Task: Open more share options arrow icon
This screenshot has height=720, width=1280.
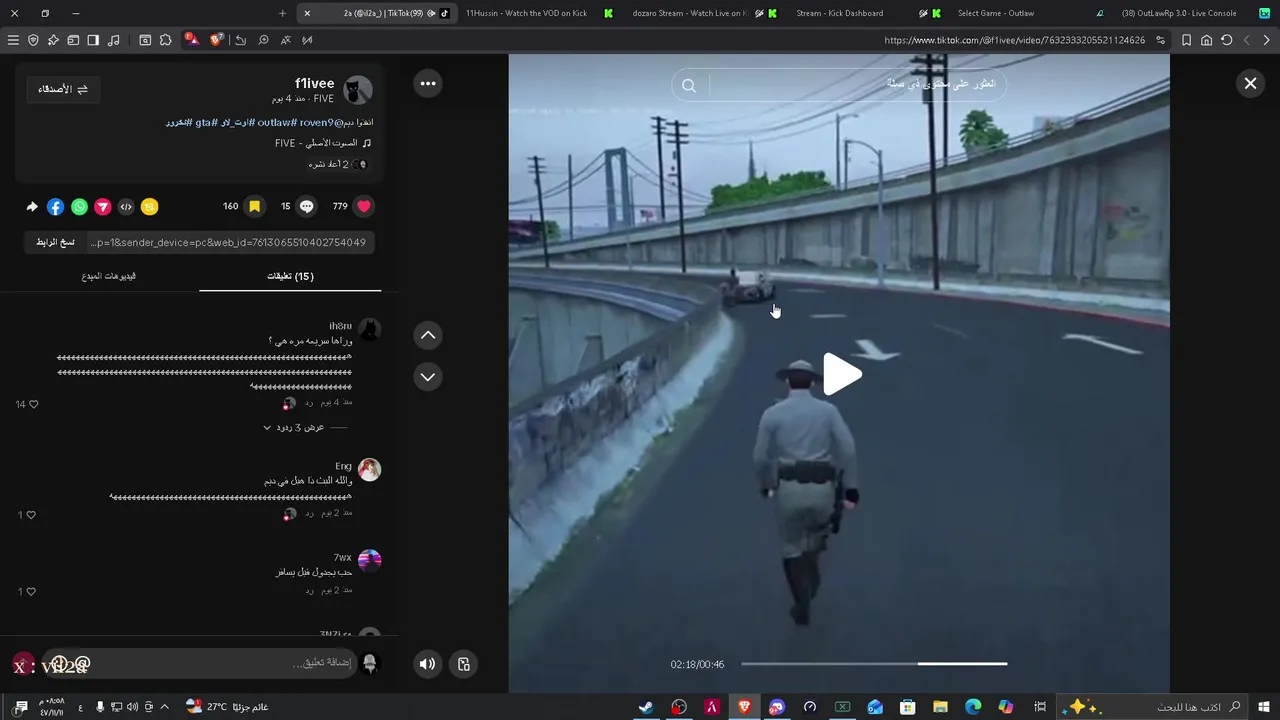Action: coord(32,207)
